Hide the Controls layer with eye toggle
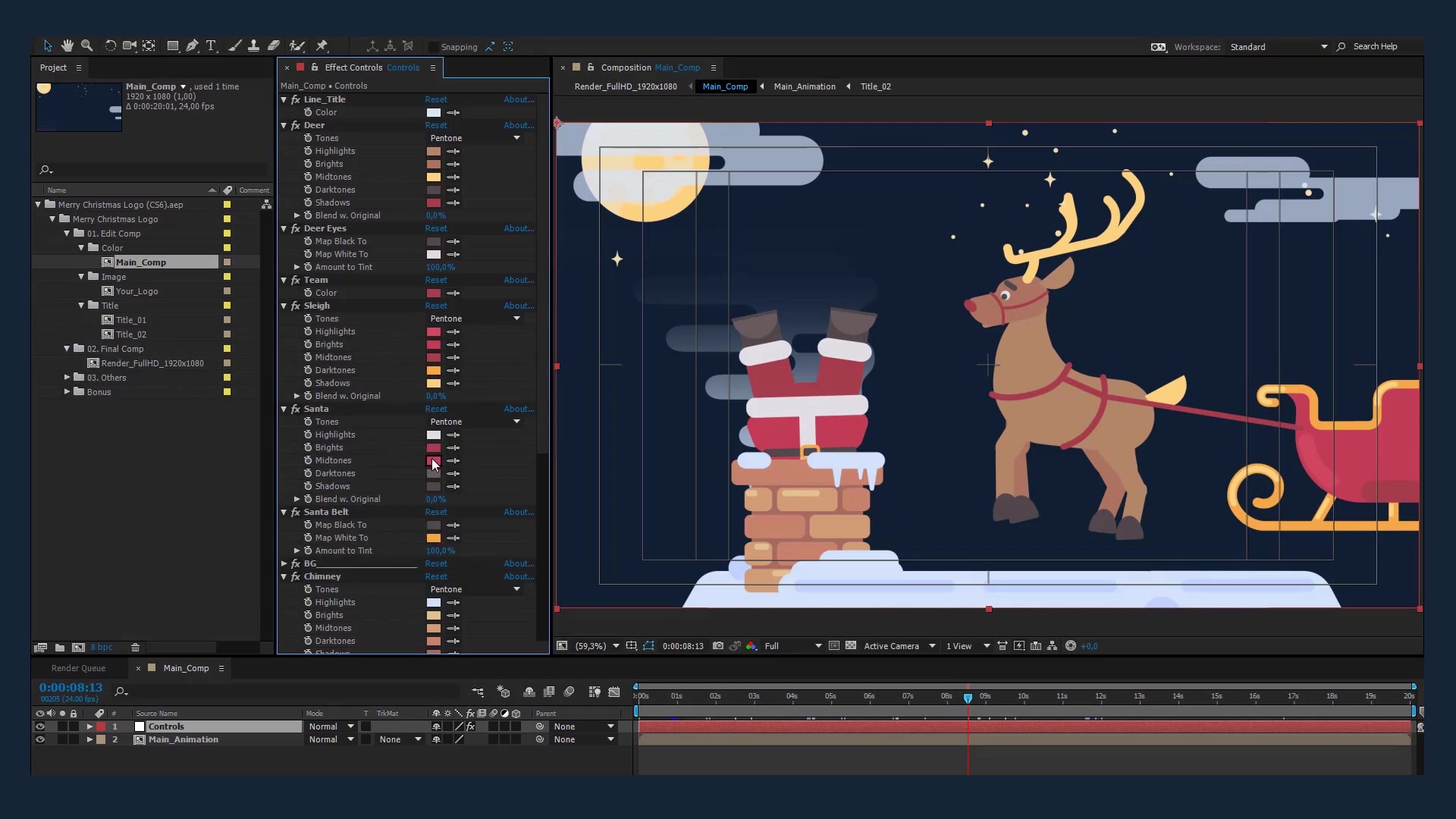 (40, 726)
